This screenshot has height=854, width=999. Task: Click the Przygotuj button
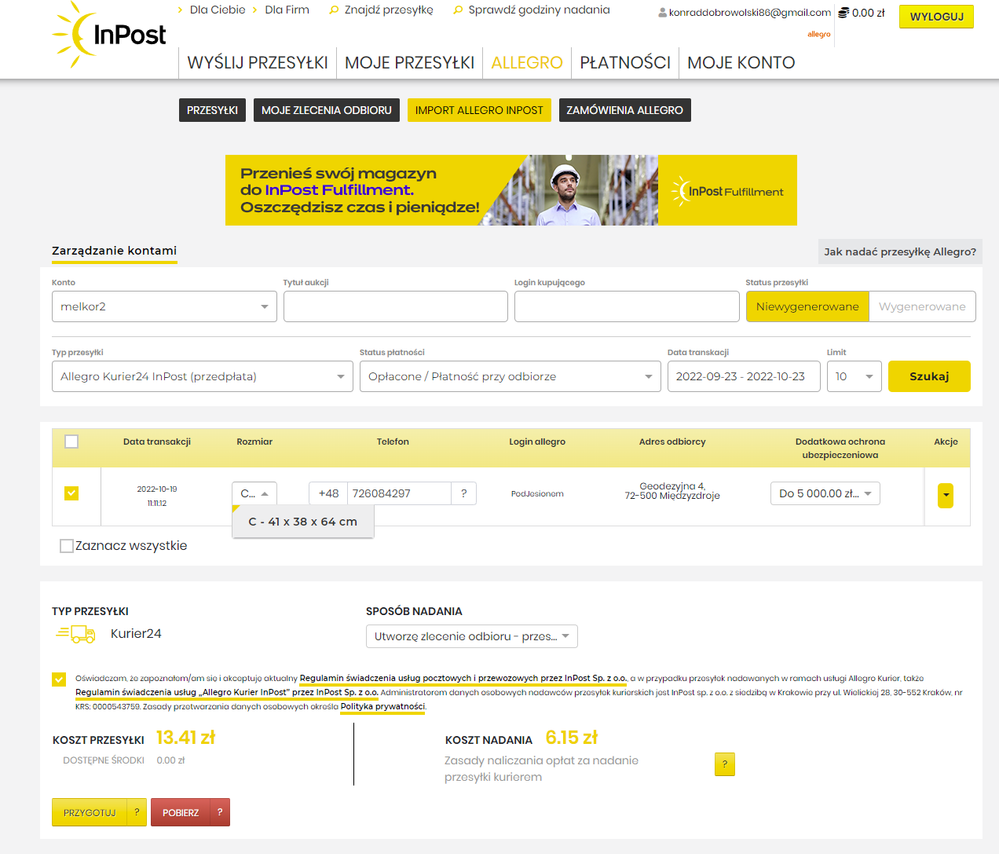click(89, 813)
